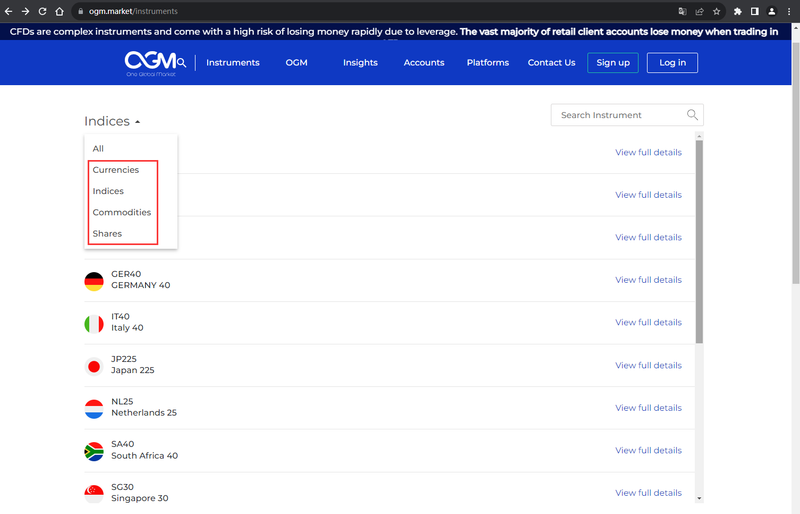The image size is (800, 514).
Task: Select Shares in category list
Action: (107, 234)
